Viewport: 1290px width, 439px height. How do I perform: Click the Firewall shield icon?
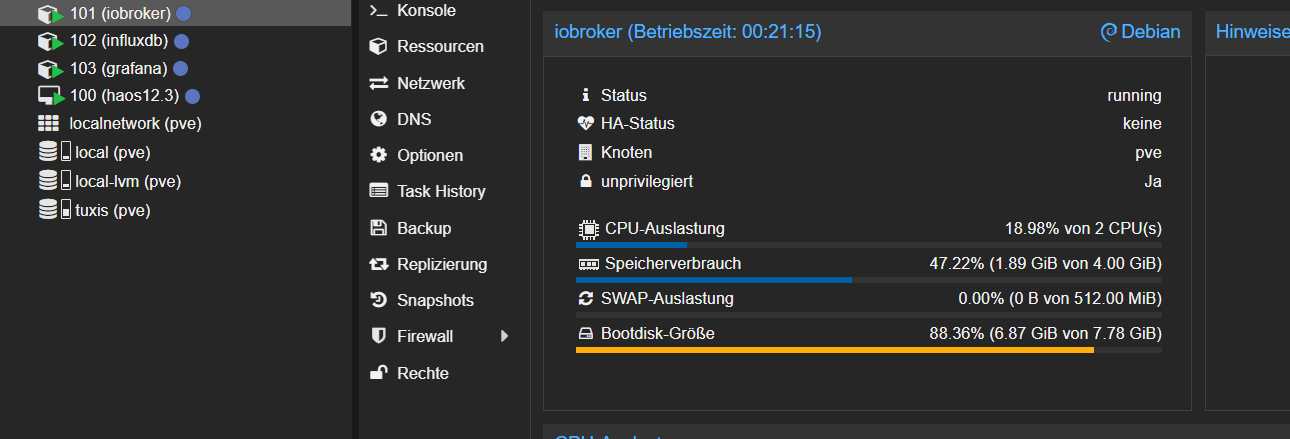point(378,336)
